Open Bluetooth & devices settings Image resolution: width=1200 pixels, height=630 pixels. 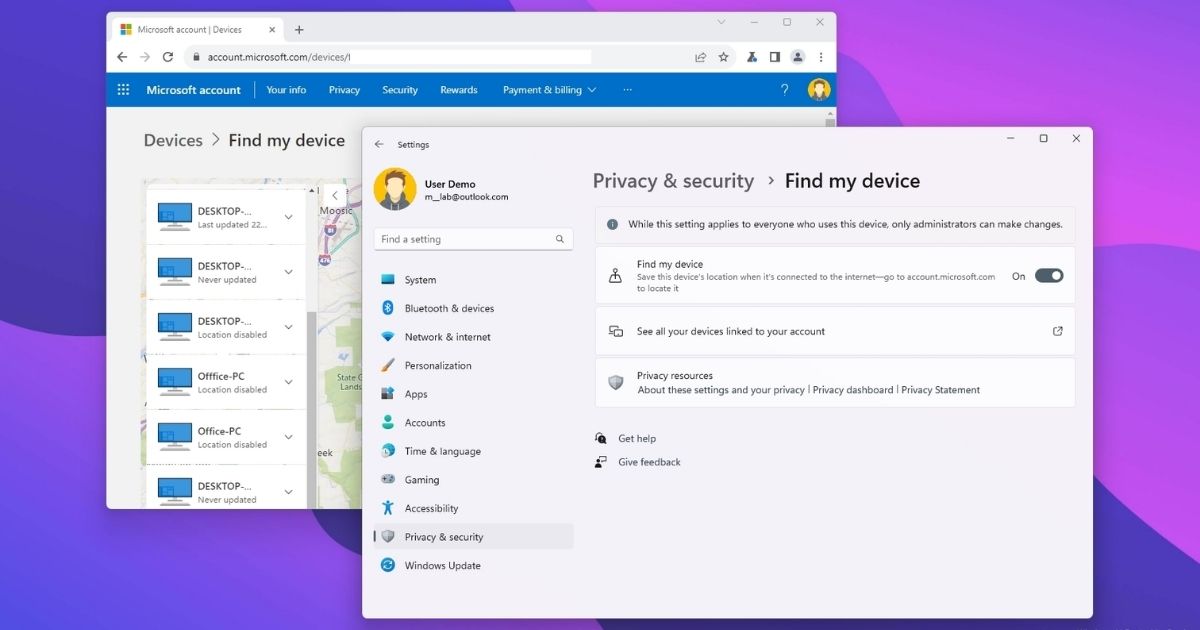coord(449,308)
